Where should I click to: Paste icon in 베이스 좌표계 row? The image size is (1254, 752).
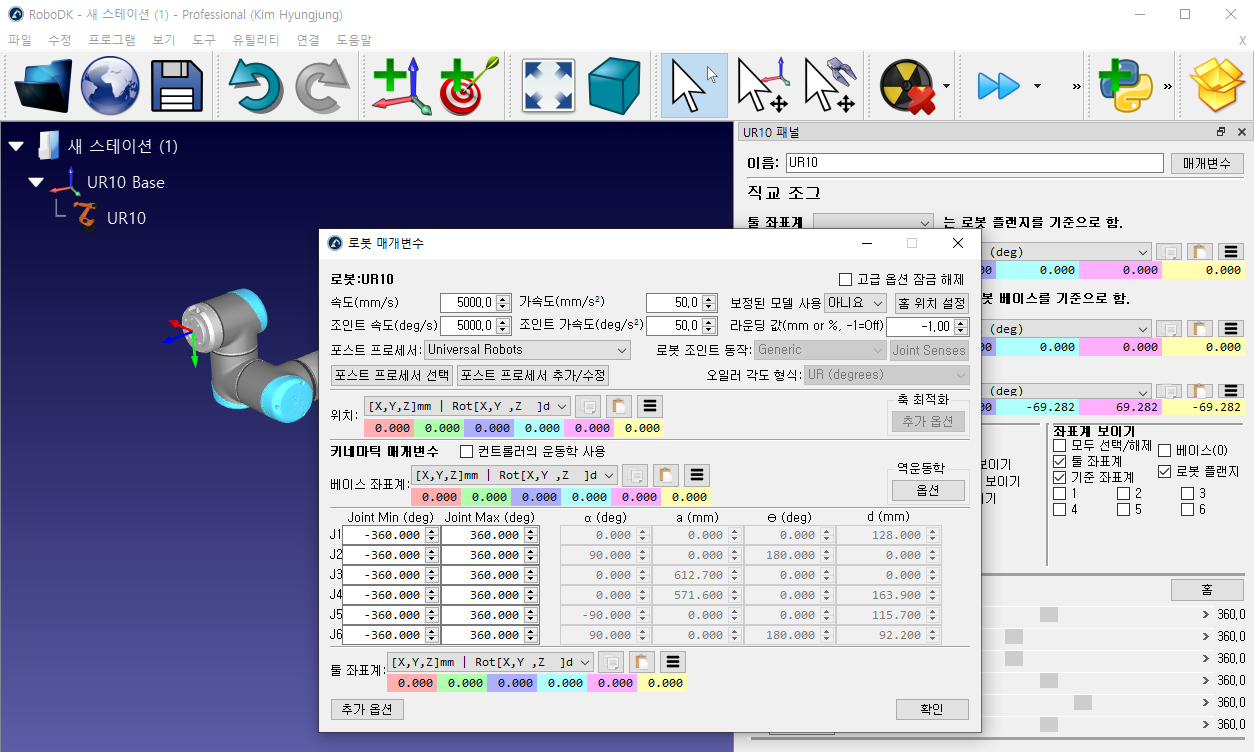pos(666,475)
